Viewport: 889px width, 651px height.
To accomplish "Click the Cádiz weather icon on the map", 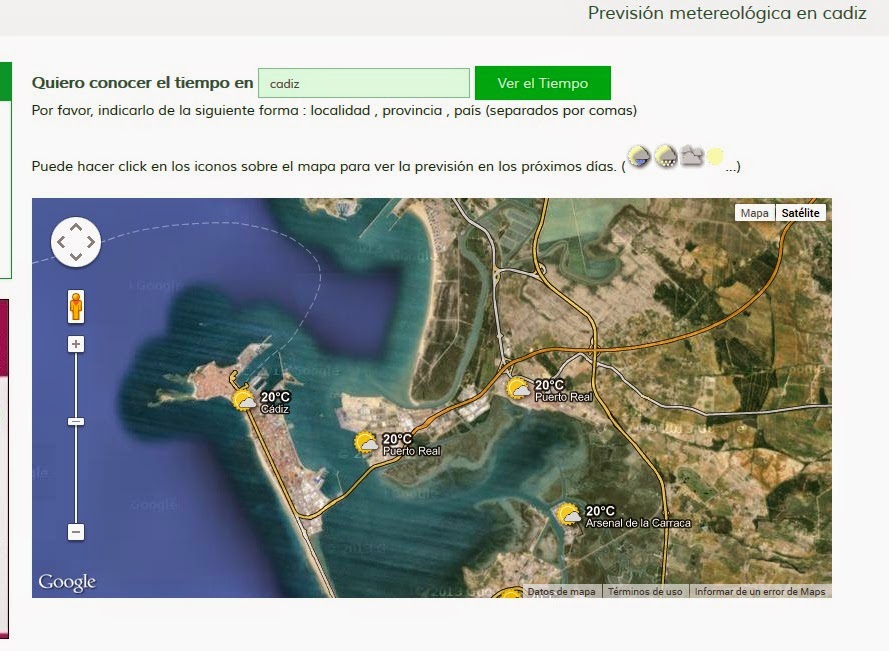I will click(243, 398).
